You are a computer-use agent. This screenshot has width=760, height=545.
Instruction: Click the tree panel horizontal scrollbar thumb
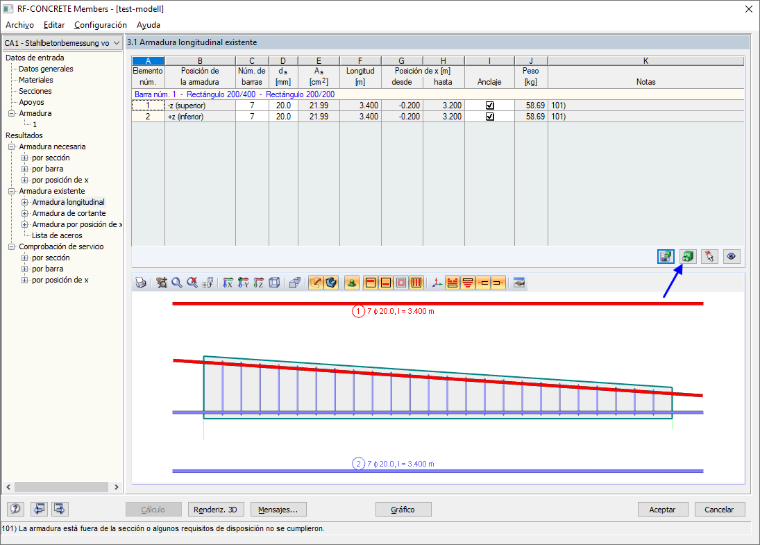click(61, 487)
